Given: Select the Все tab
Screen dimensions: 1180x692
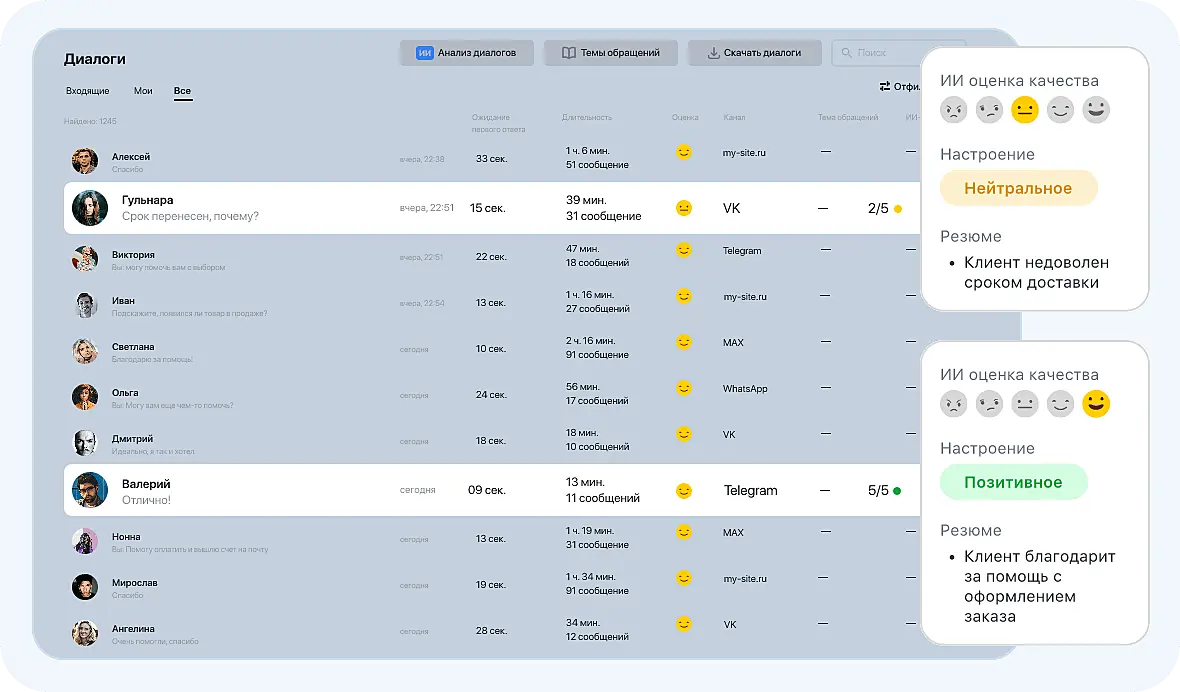Looking at the screenshot, I should (182, 91).
